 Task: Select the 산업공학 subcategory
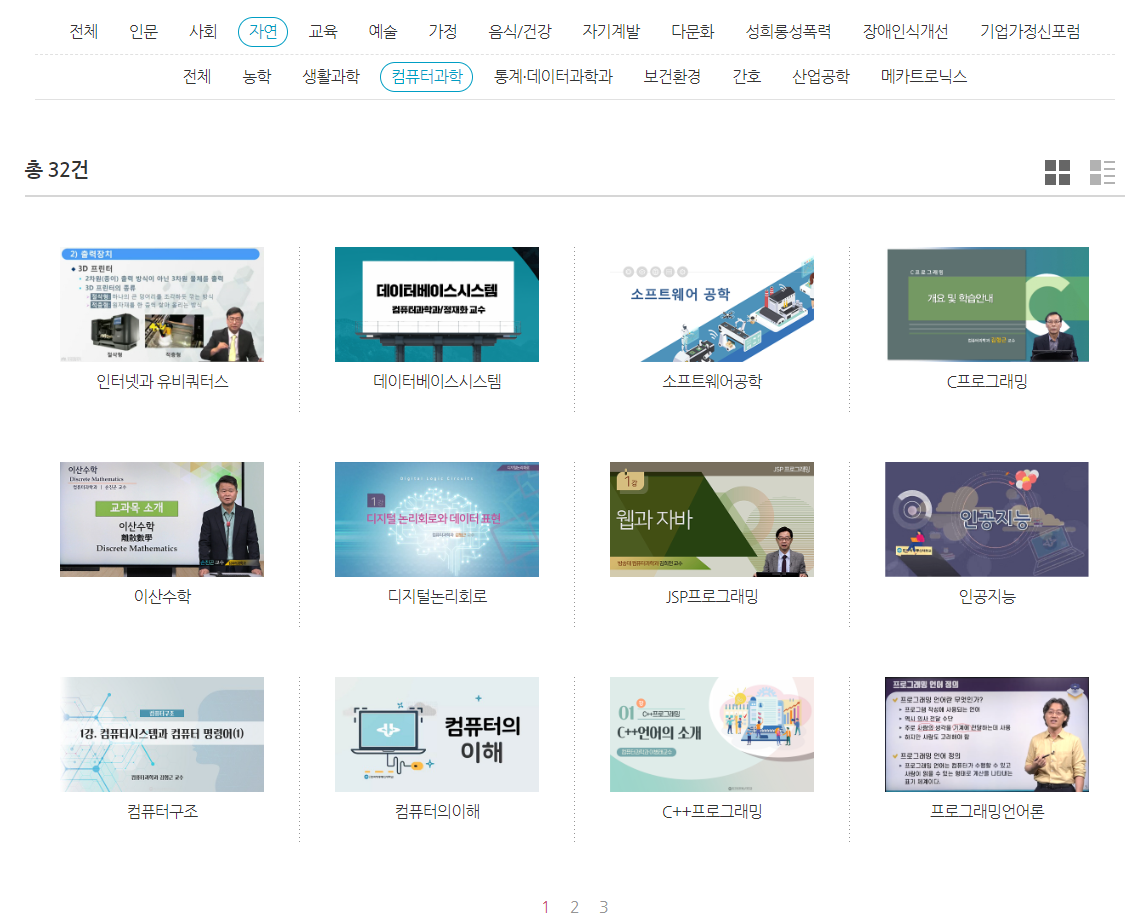821,76
